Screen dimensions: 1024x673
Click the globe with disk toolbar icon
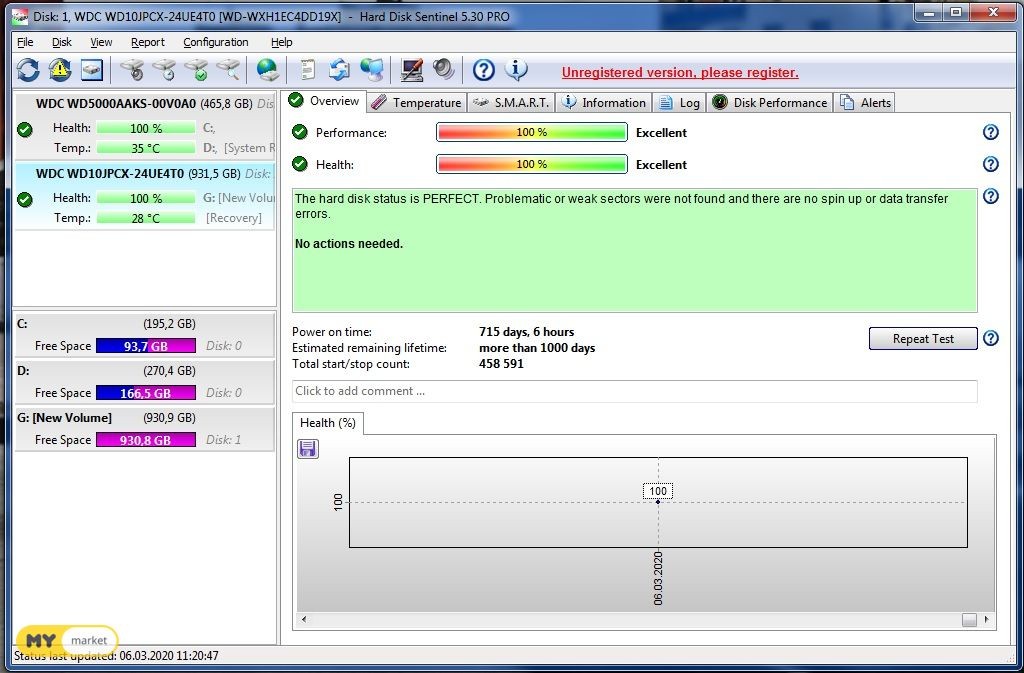(x=268, y=69)
